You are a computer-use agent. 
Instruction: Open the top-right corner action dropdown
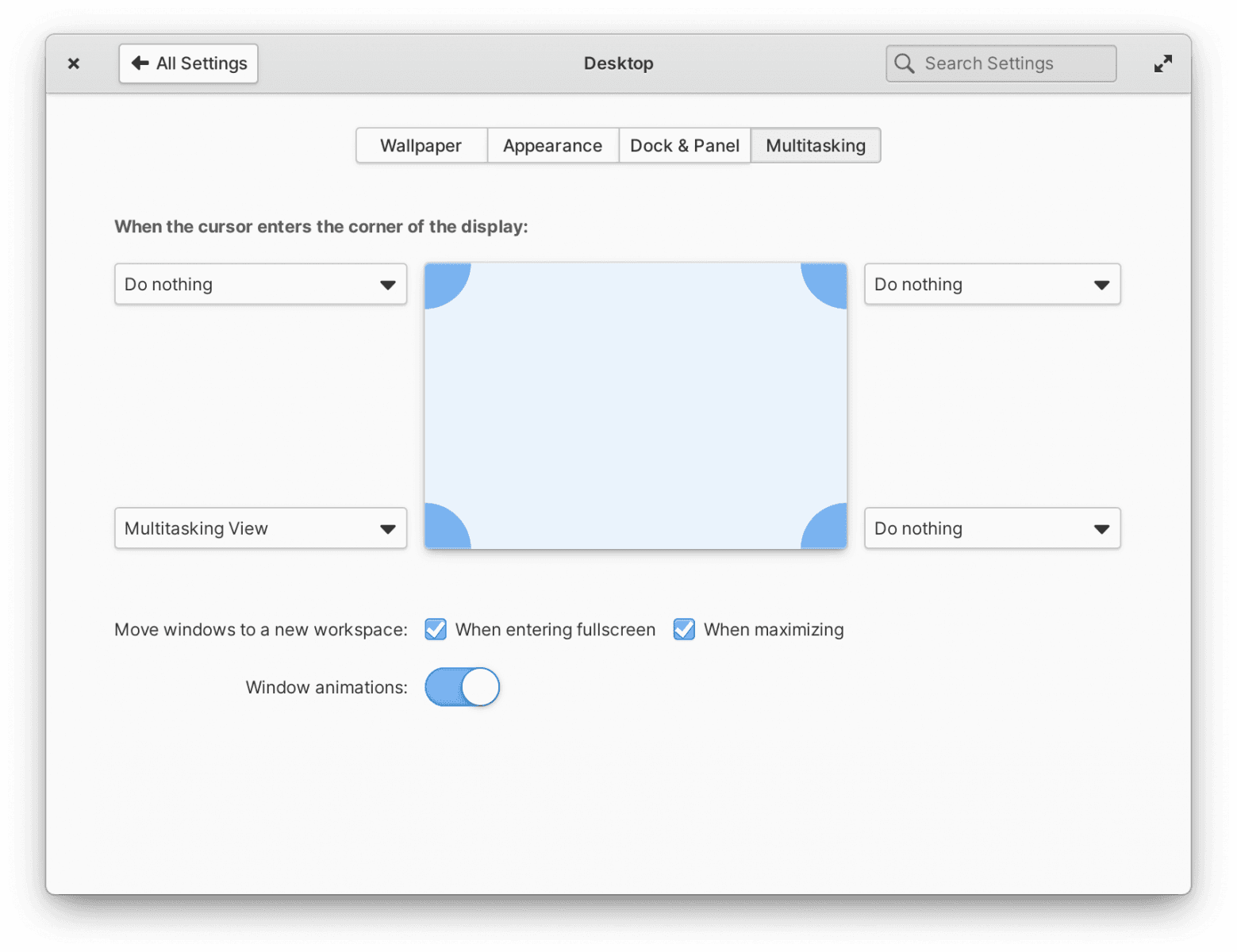click(x=992, y=284)
